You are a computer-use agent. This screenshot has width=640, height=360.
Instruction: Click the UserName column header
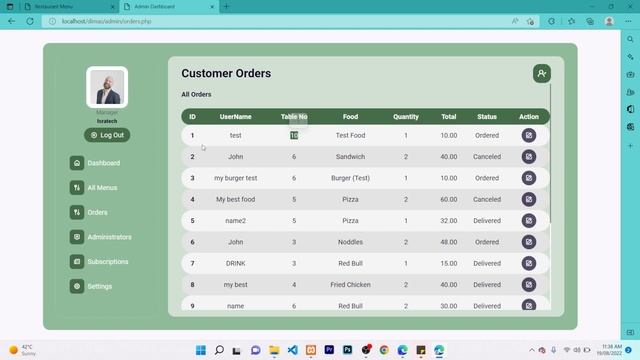[236, 117]
